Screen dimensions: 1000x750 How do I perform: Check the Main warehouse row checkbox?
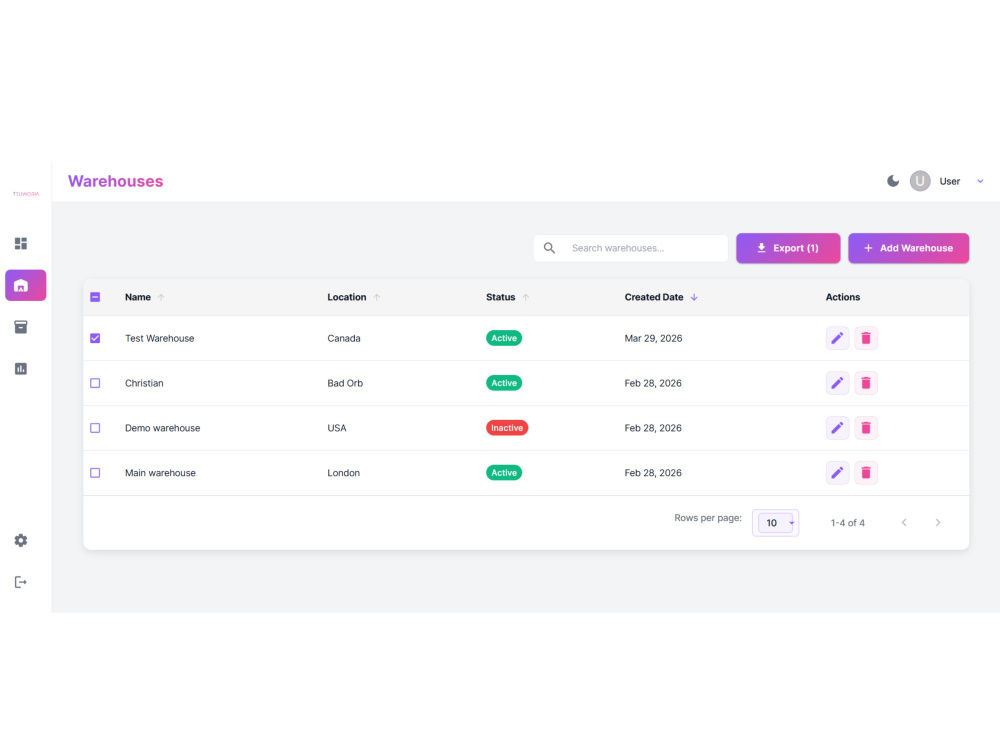[x=95, y=473]
